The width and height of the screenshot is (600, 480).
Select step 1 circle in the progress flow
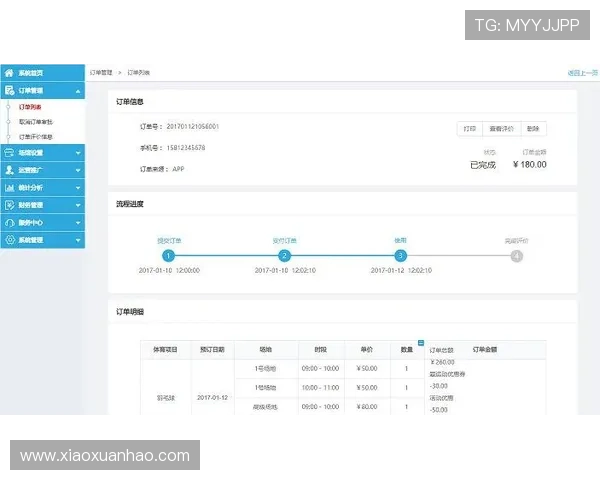click(168, 256)
